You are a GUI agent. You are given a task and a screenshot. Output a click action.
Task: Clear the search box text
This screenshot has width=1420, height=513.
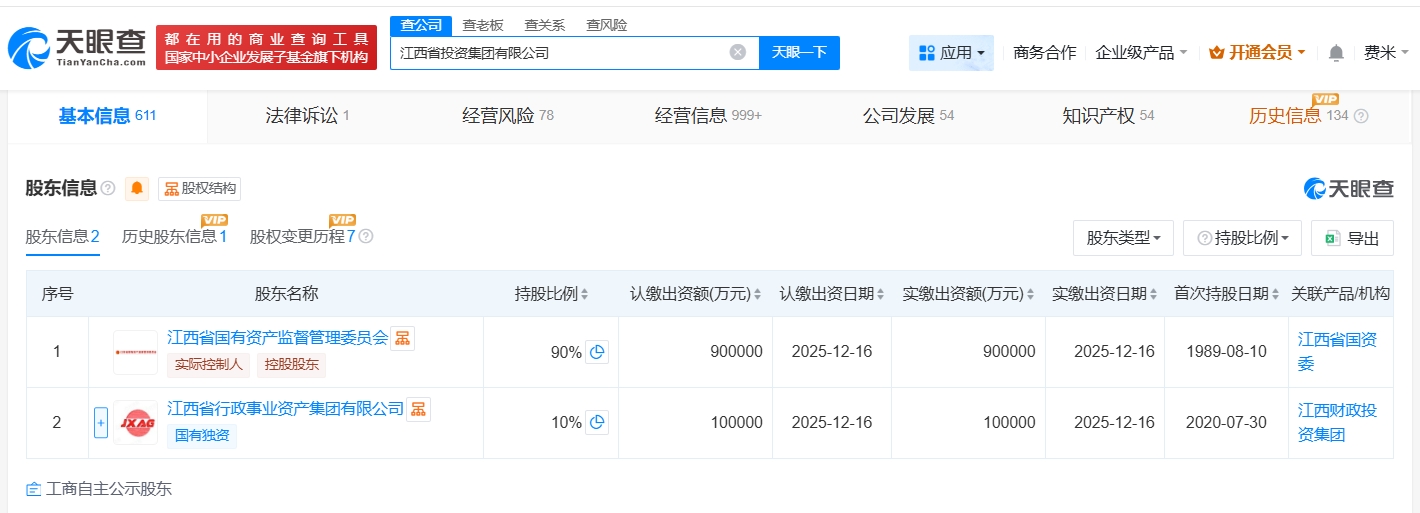point(738,52)
